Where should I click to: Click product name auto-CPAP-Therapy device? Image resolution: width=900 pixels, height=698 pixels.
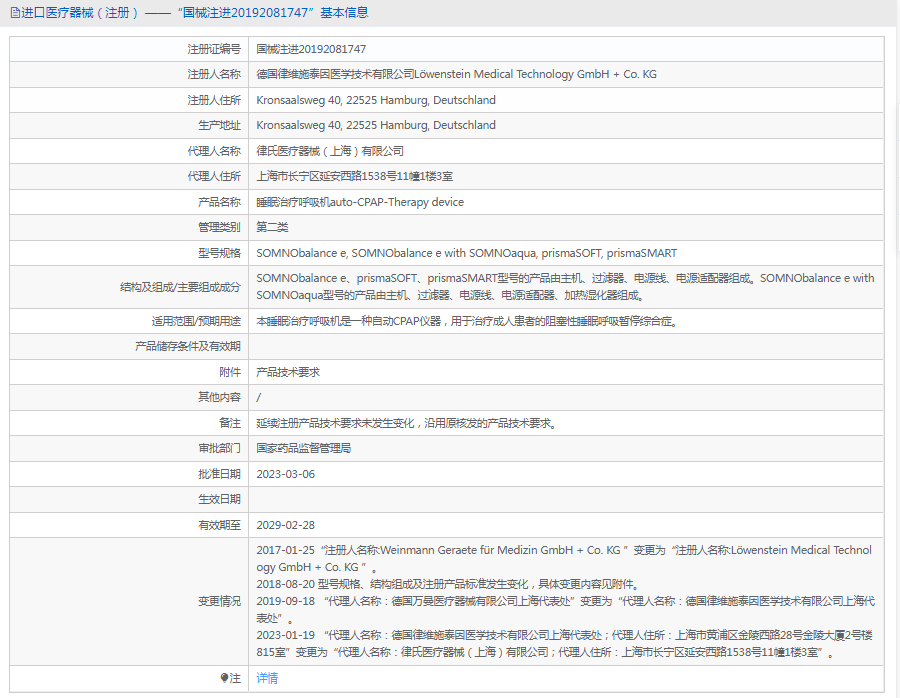coord(360,202)
